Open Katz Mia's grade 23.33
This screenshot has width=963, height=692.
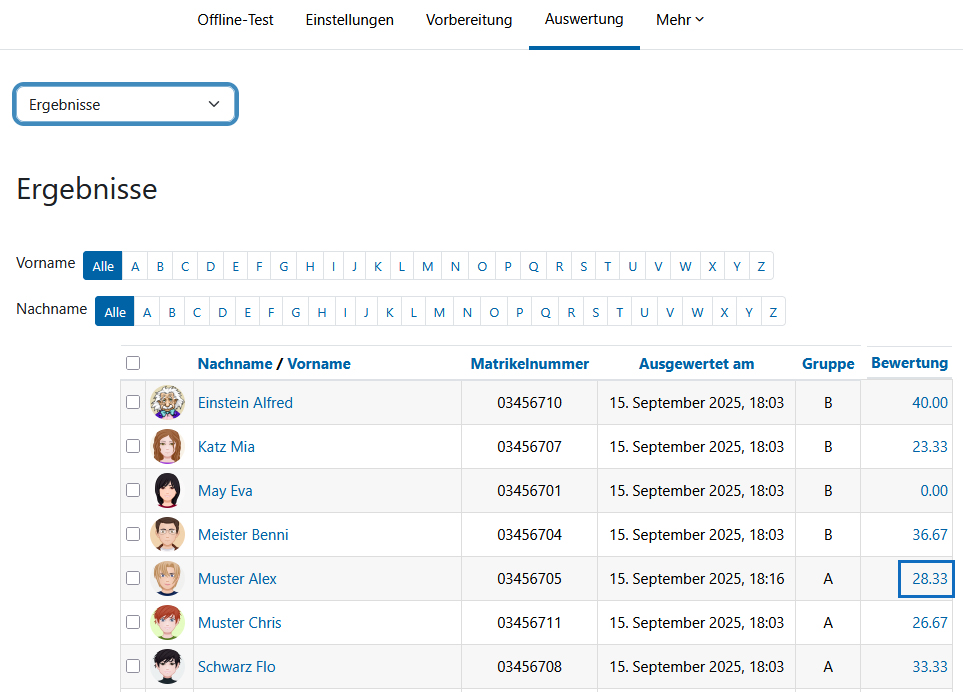[x=930, y=446]
